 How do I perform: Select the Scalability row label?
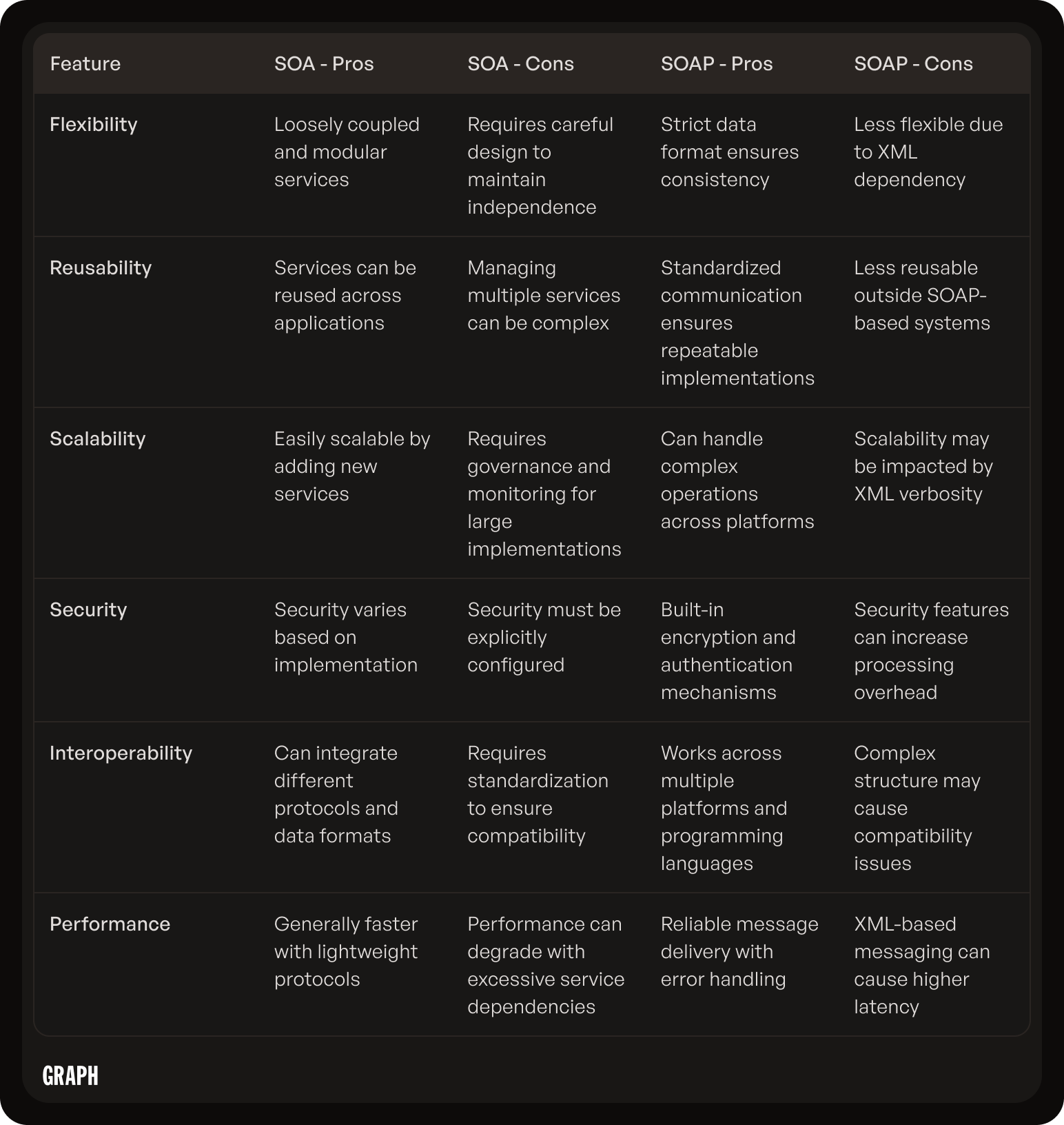point(98,438)
